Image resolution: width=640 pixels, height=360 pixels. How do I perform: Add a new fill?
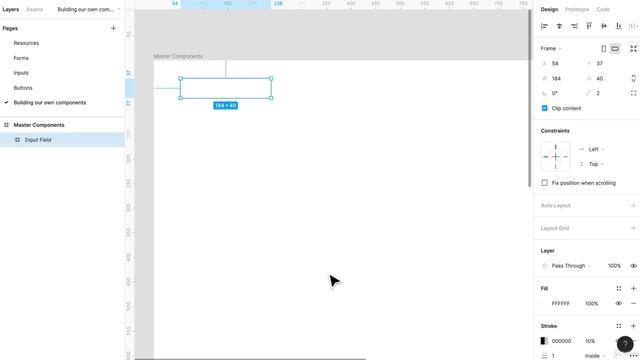coord(633,289)
